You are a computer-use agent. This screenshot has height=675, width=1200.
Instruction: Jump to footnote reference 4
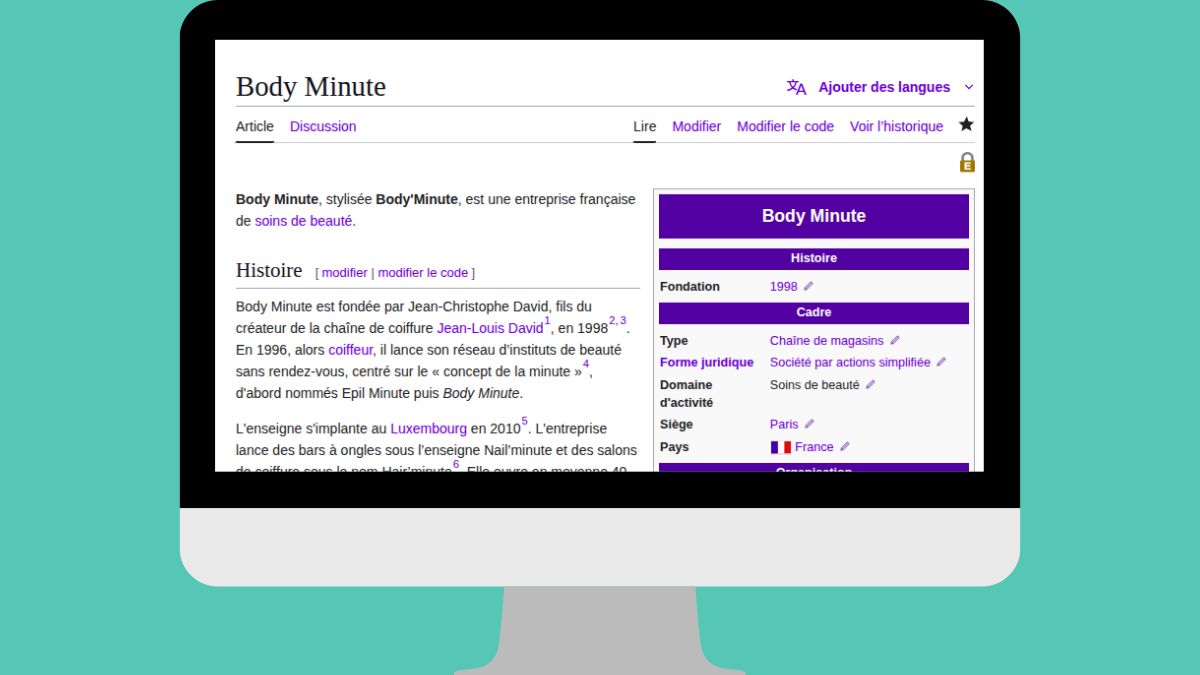click(586, 365)
